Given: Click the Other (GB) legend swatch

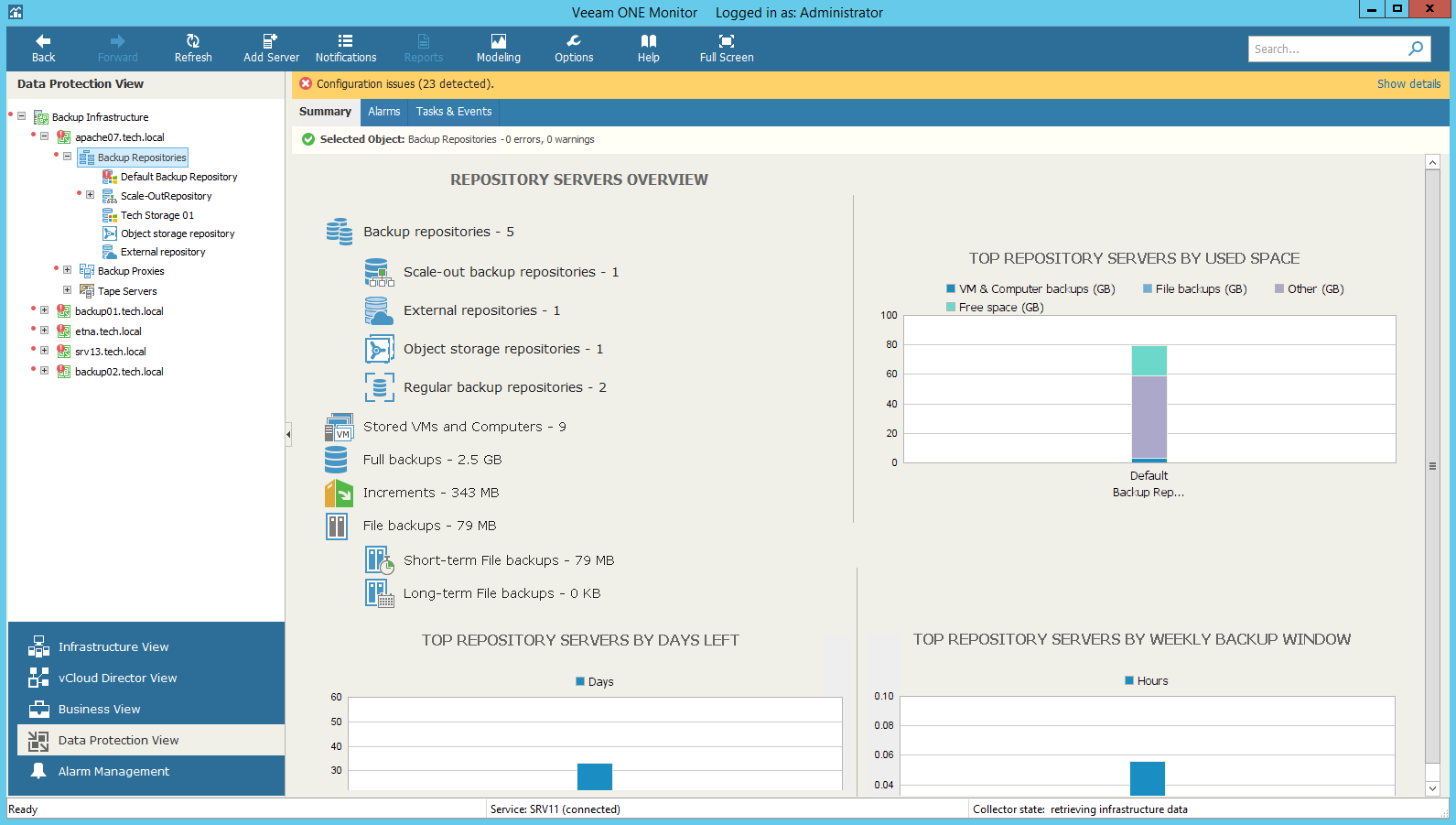Looking at the screenshot, I should click(1279, 288).
